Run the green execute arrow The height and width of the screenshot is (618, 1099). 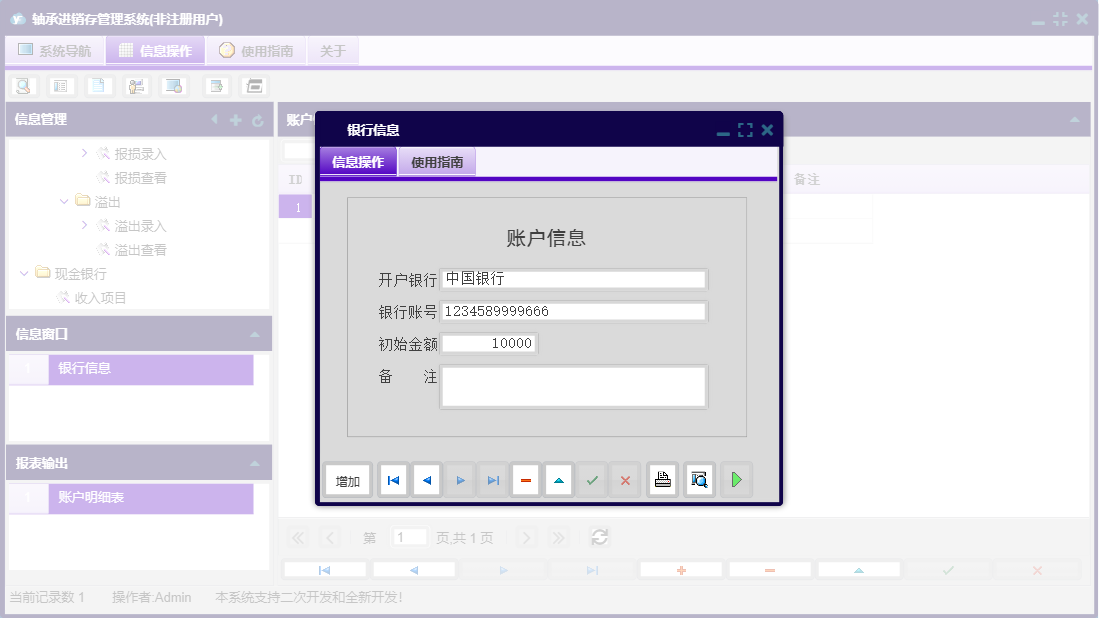point(736,479)
